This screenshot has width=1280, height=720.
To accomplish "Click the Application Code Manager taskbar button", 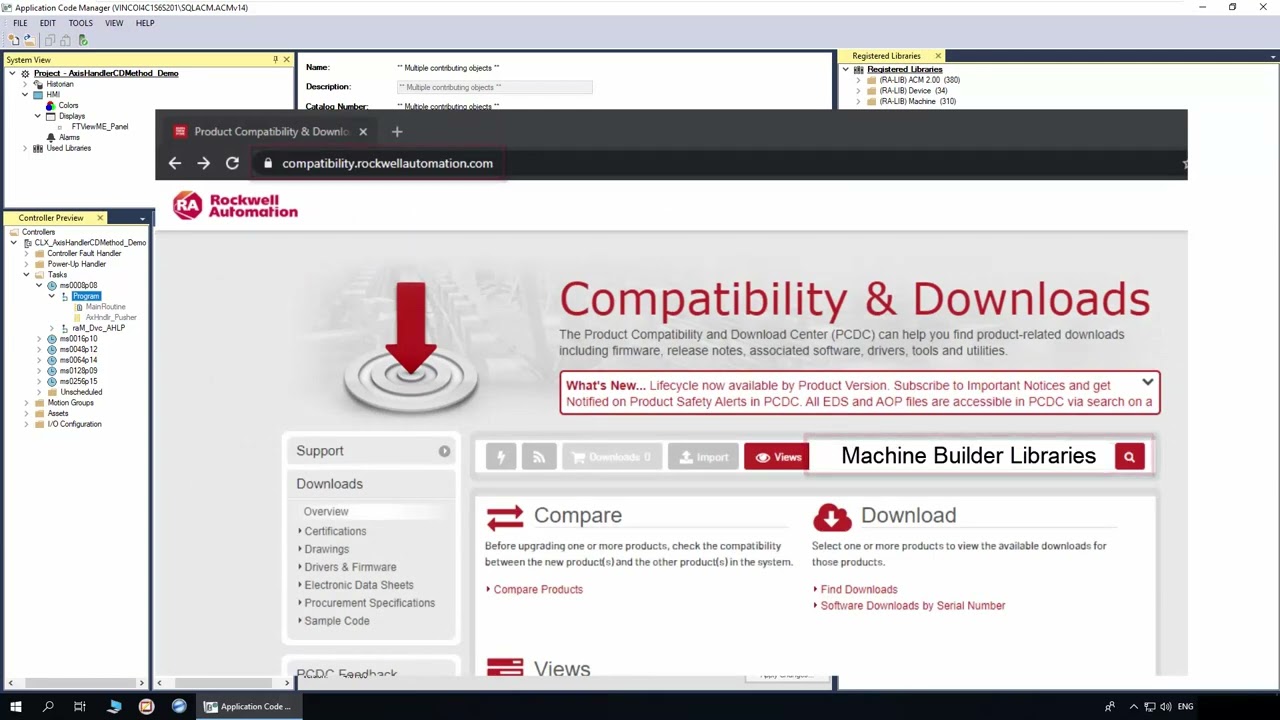I will [247, 707].
